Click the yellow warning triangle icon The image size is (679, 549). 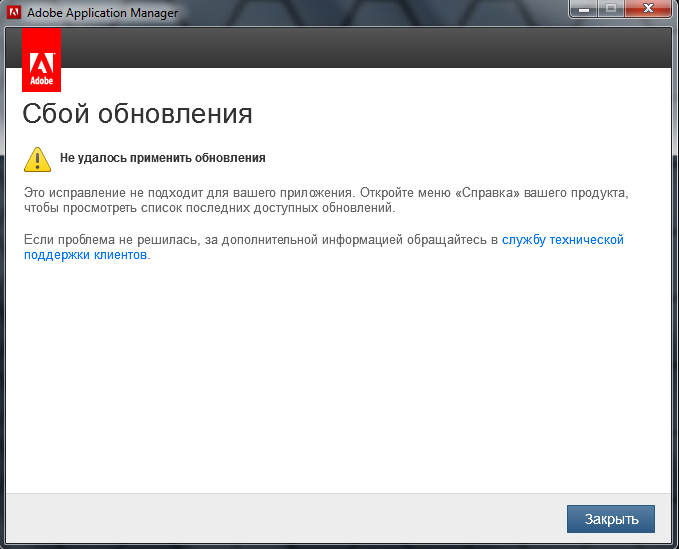coord(37,158)
